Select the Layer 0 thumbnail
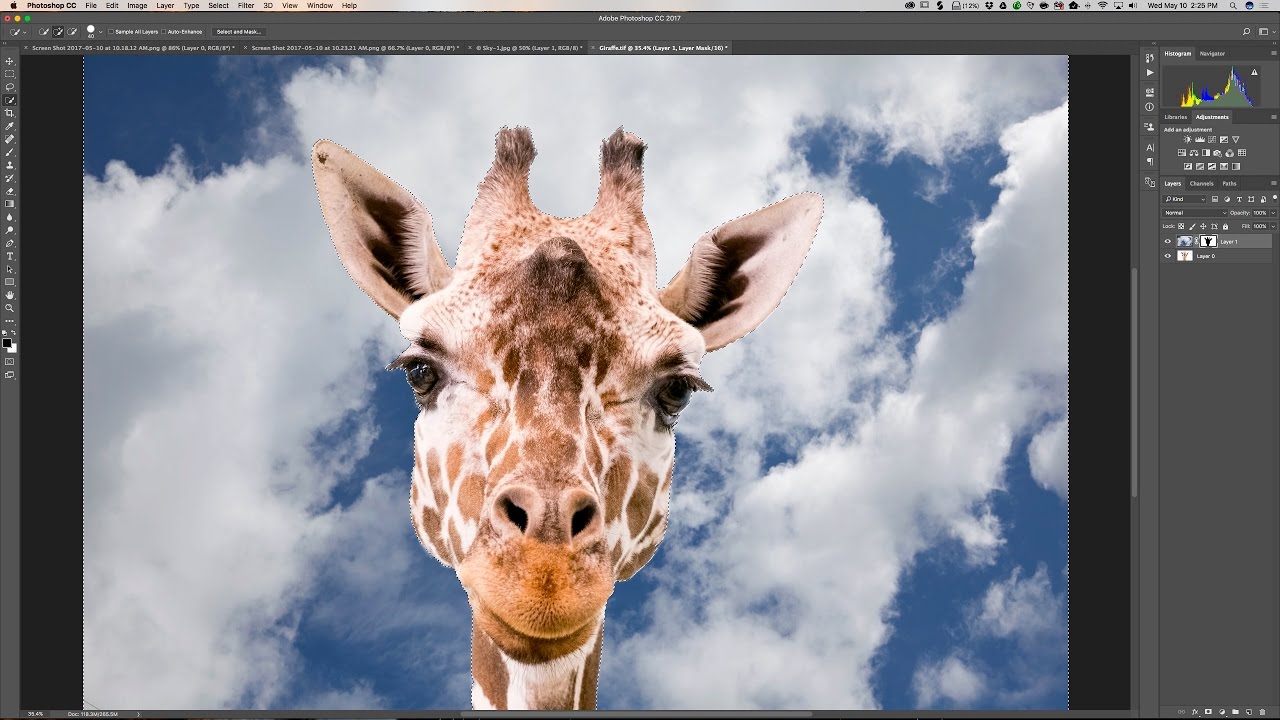Screen dimensions: 1280x720 [x=1185, y=256]
